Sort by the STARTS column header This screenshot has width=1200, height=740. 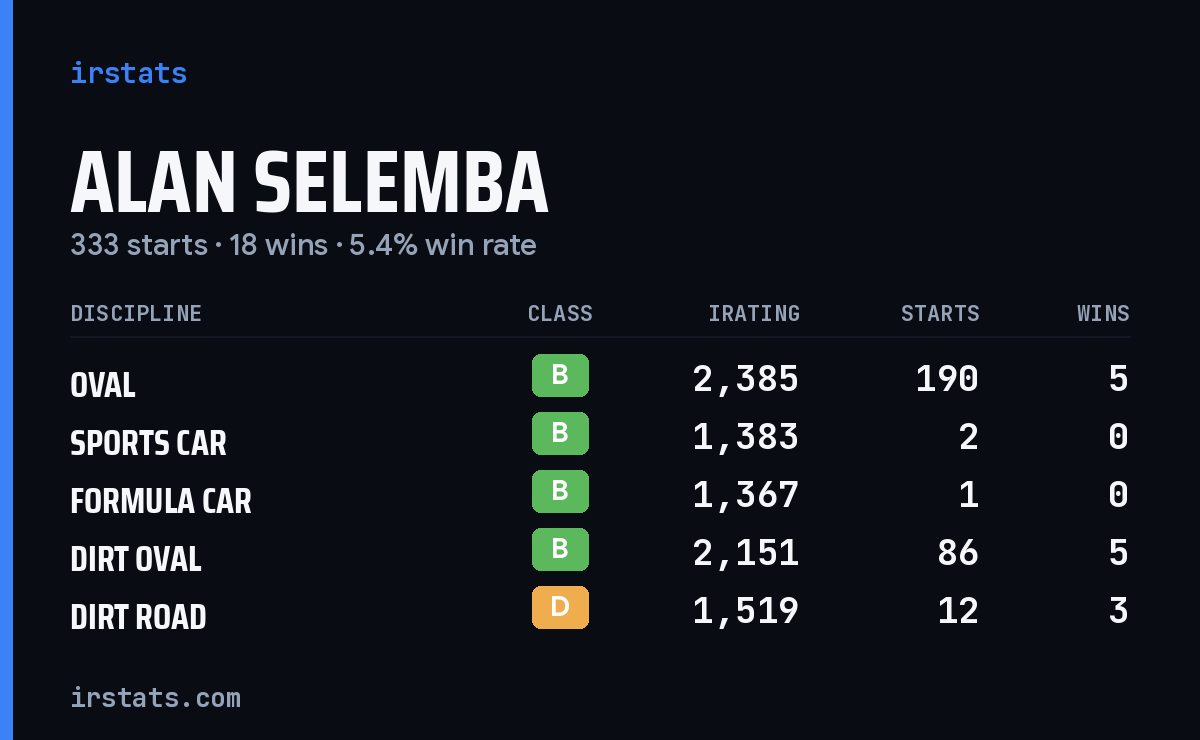pos(940,314)
